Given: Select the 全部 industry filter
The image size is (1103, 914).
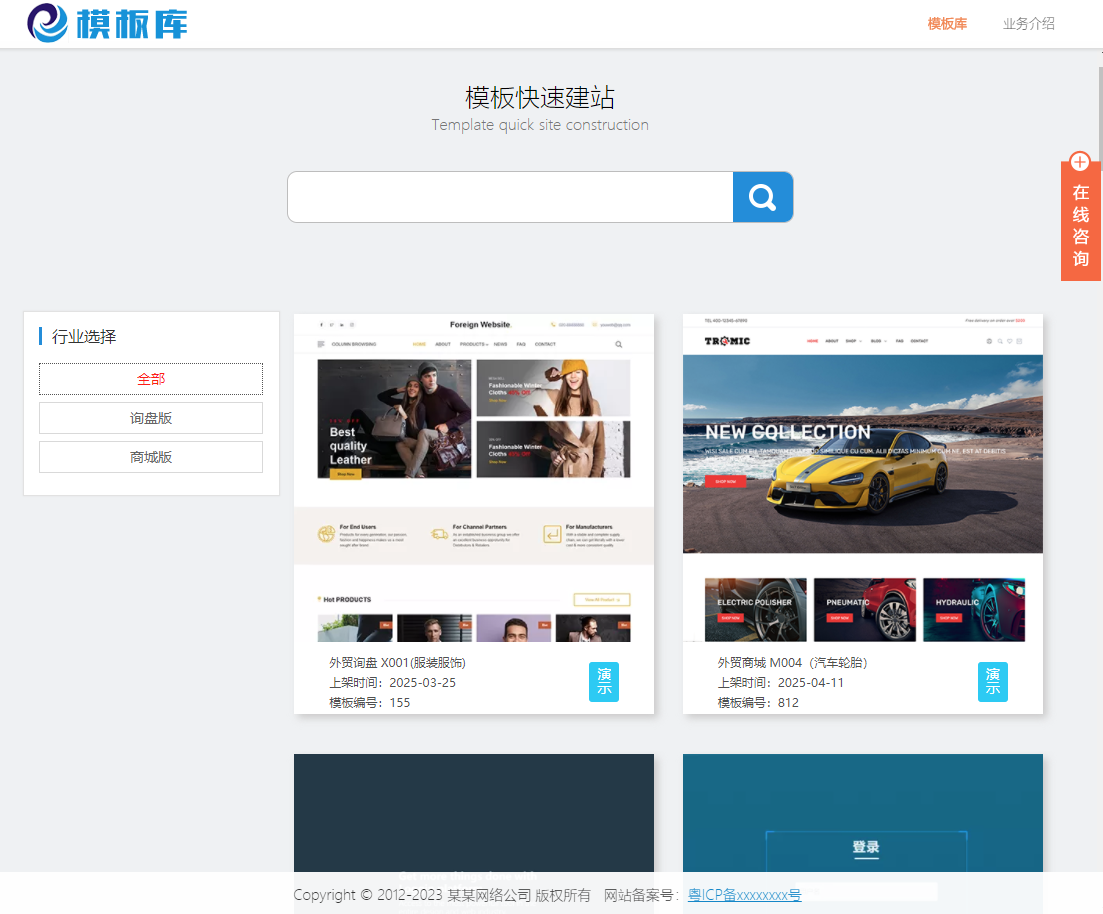Looking at the screenshot, I should click(150, 379).
